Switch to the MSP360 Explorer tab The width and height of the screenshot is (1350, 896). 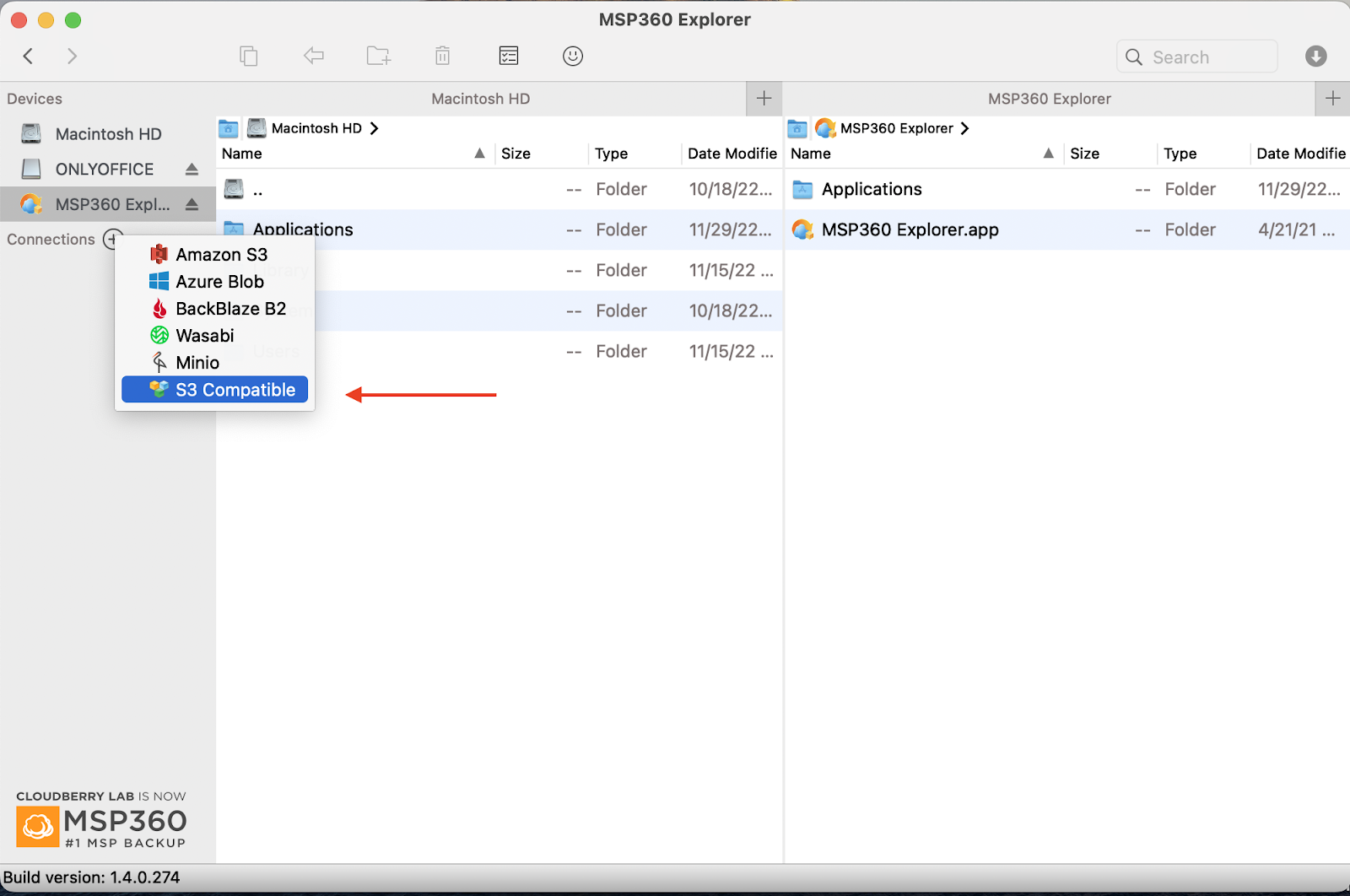tap(1050, 99)
